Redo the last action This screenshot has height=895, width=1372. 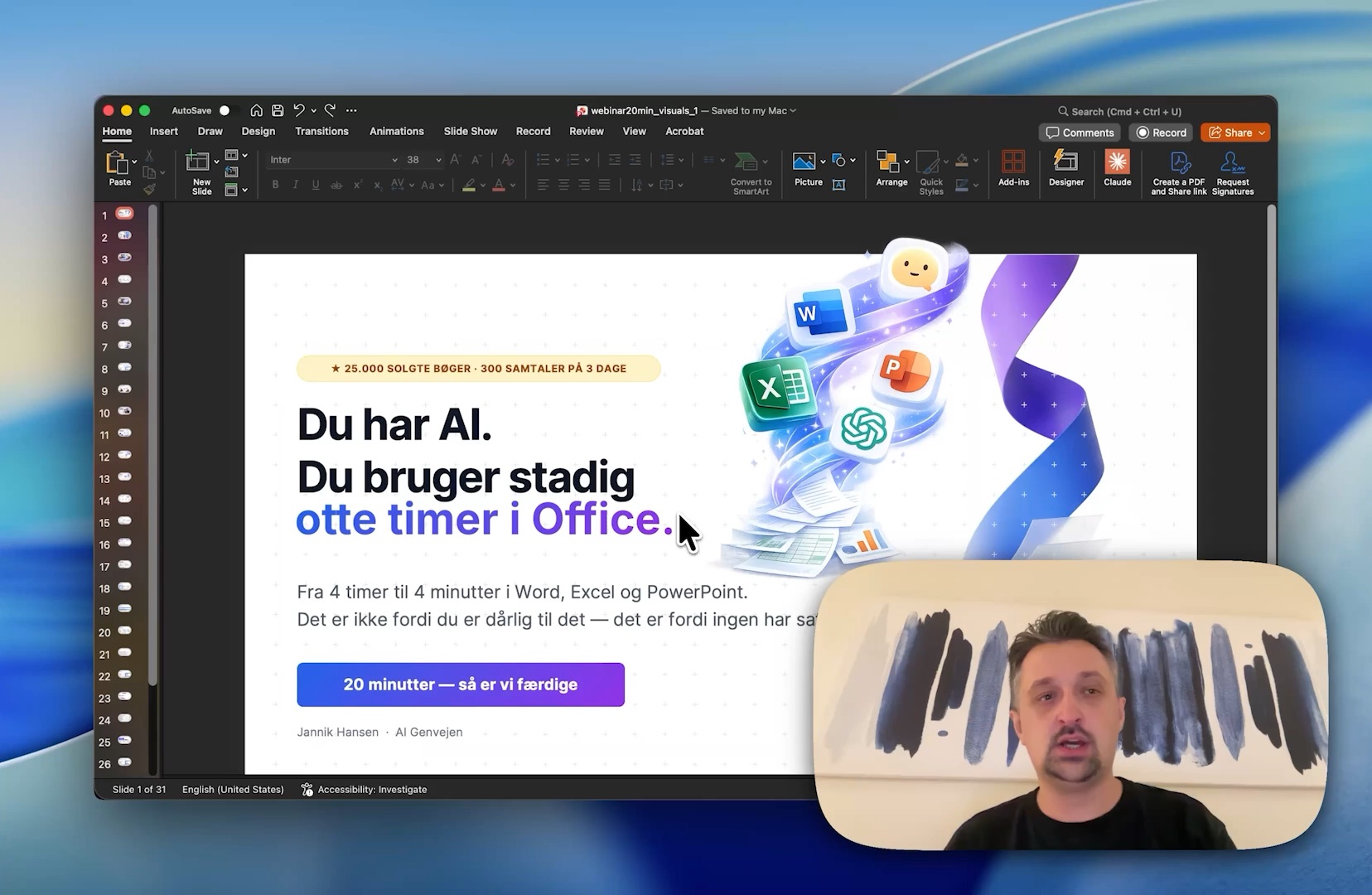[330, 110]
